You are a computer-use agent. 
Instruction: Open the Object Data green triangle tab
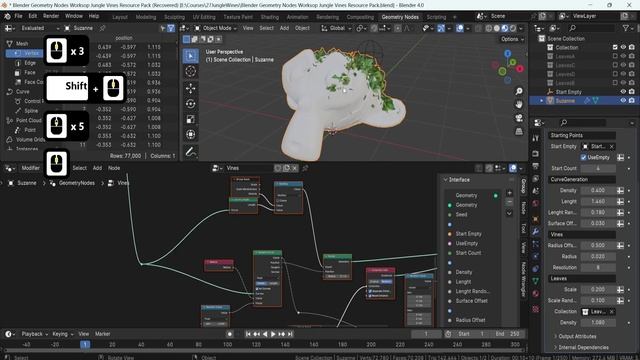(x=536, y=281)
